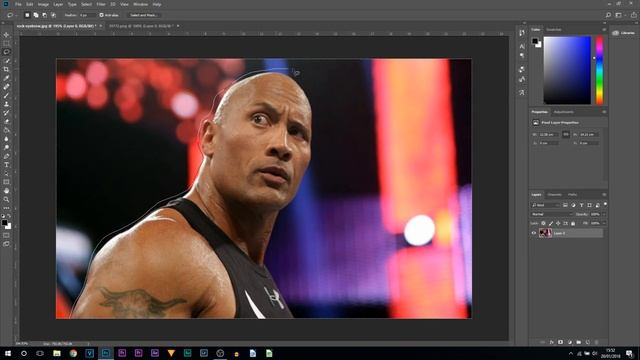Toggle lock transparent pixels in Layers

[x=543, y=223]
